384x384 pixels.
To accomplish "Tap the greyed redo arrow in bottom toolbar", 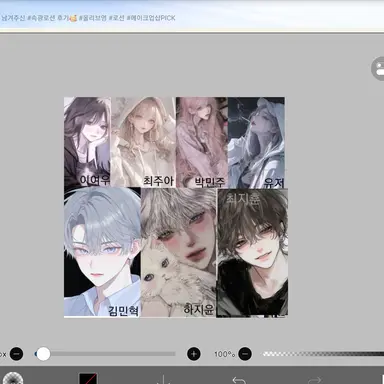I will coord(315,380).
